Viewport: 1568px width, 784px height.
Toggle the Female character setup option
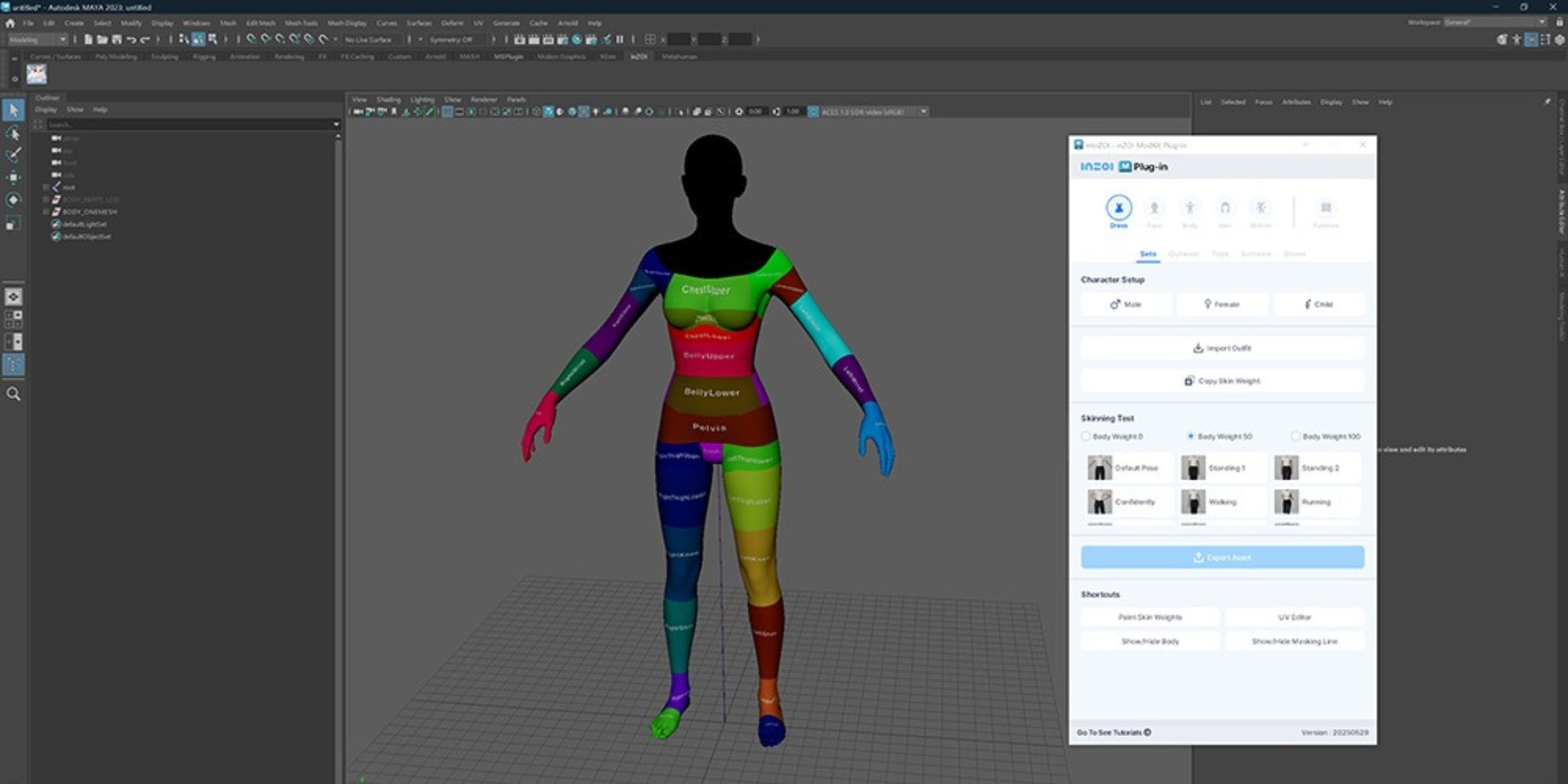point(1222,304)
